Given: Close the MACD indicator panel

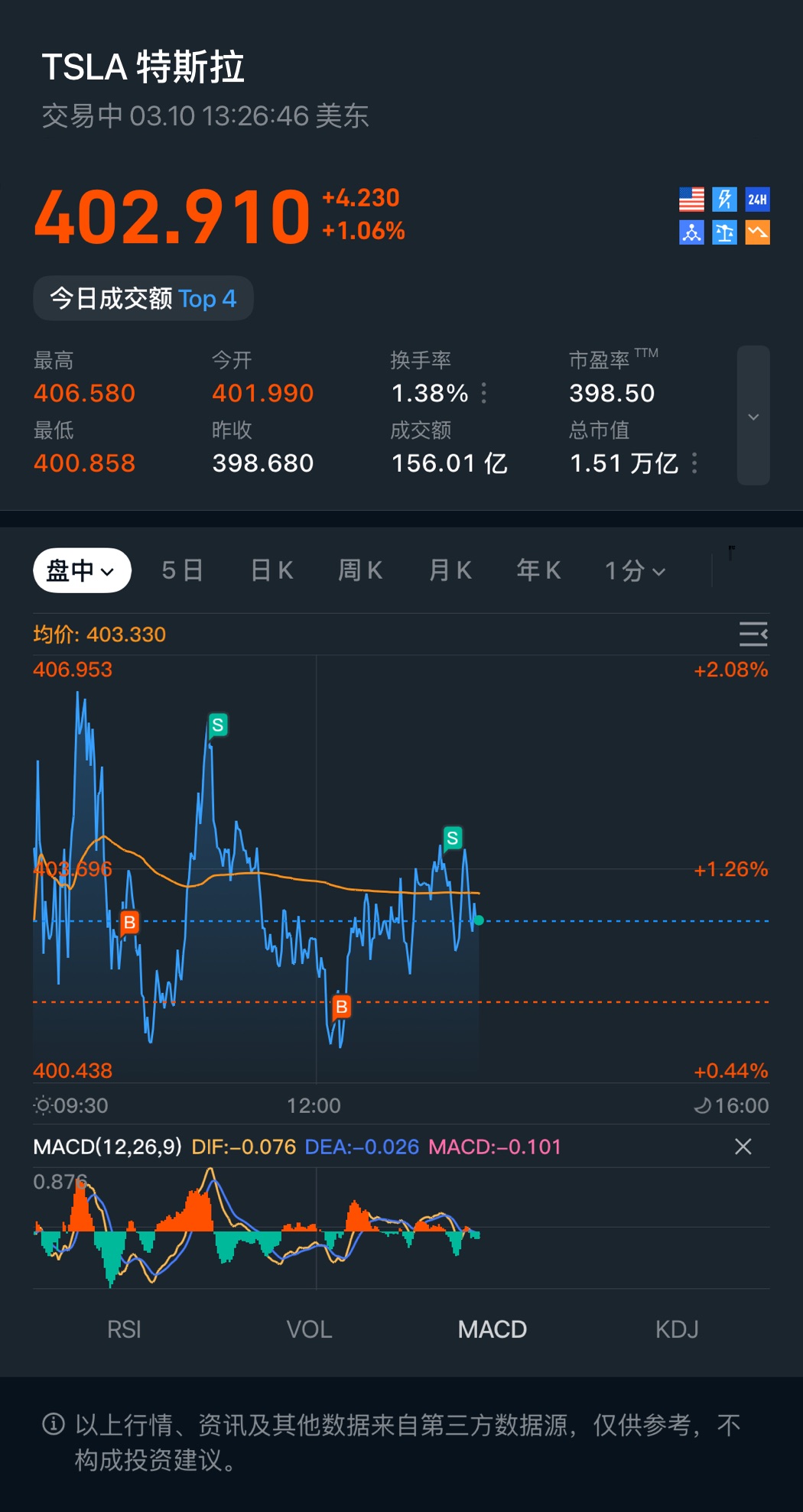Looking at the screenshot, I should (x=743, y=1147).
